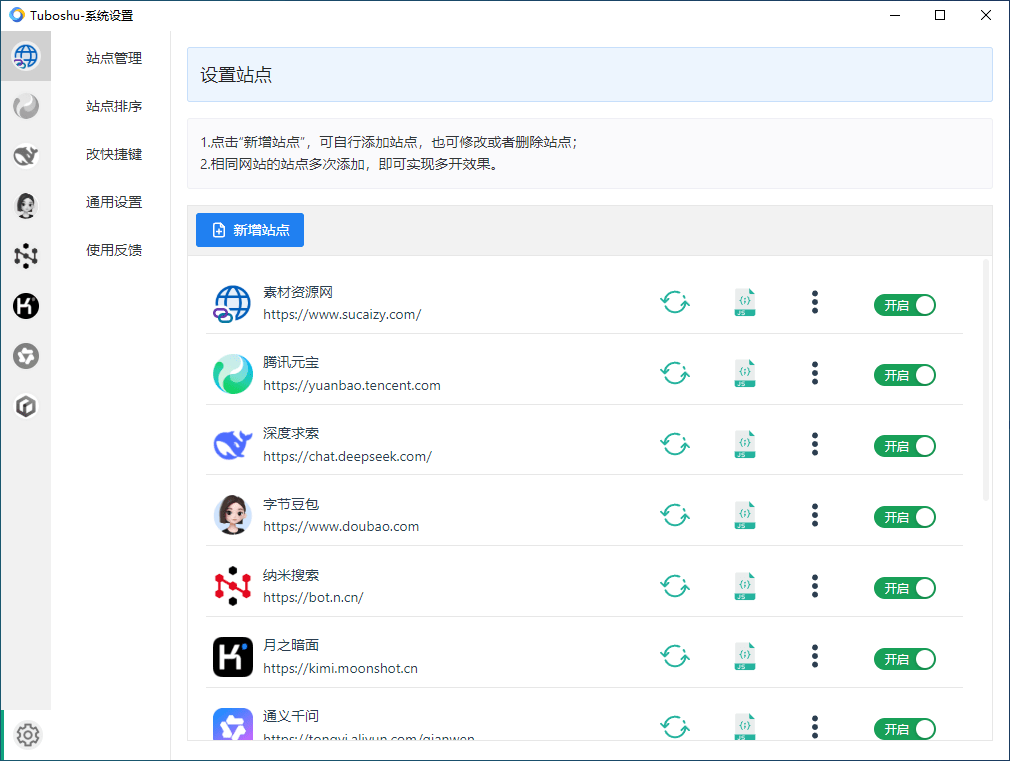Screen dimensions: 1010x761
Task: Open the 纳米搜索 row's more-options menu
Action: (815, 586)
